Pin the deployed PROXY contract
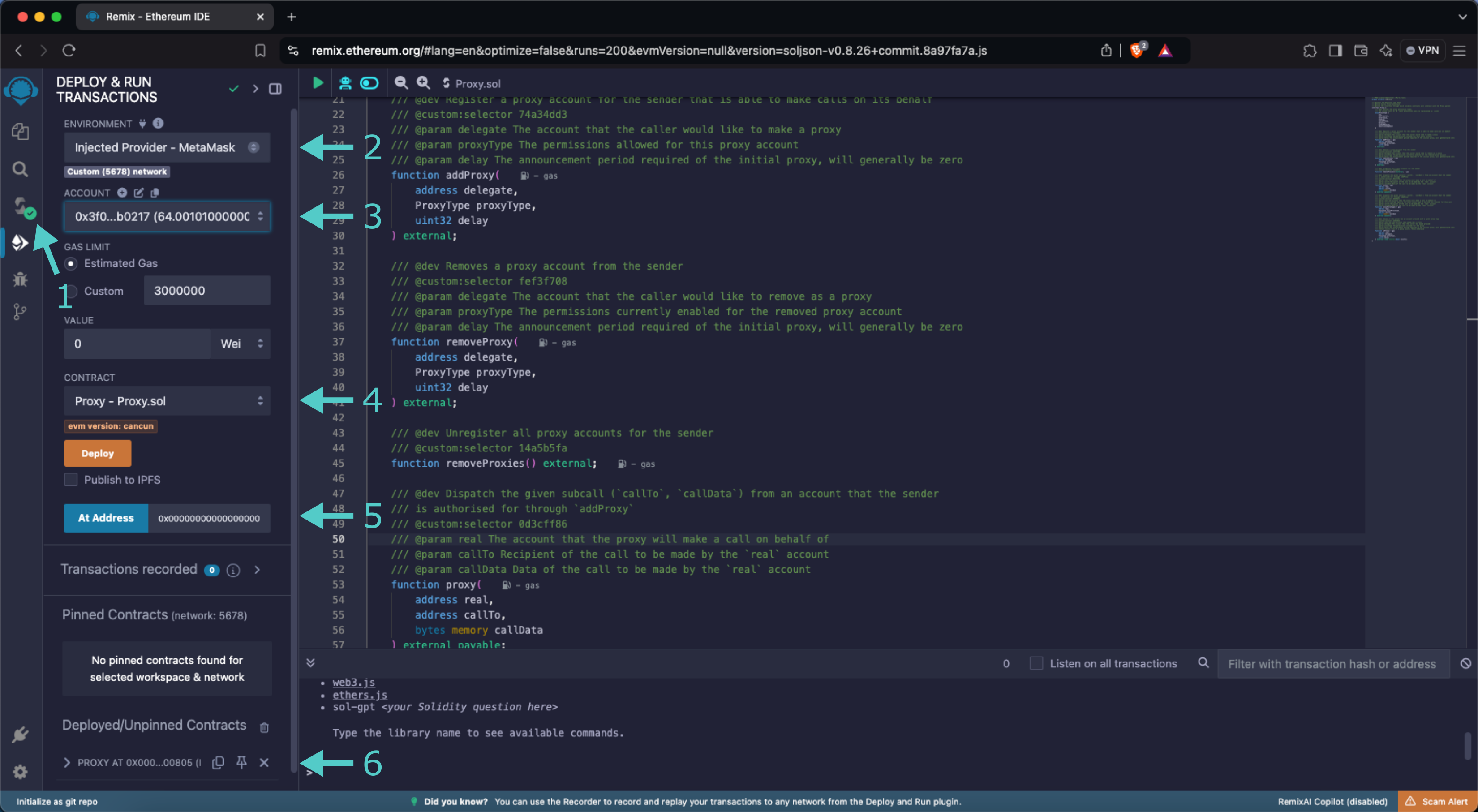This screenshot has height=812, width=1478. point(241,762)
